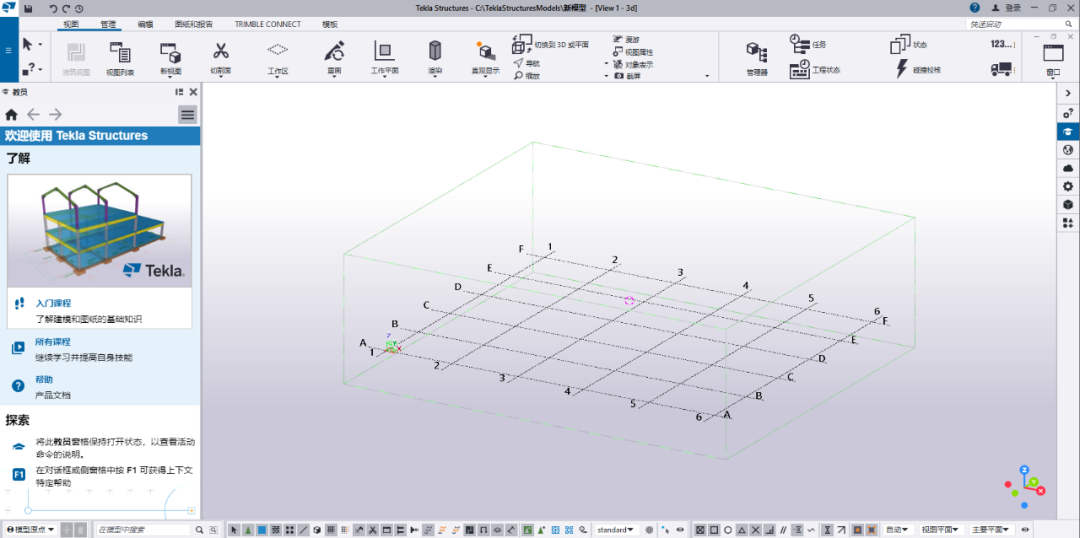This screenshot has height=538, width=1080.
Task: Click the 在模型中搜索 search field
Action: [x=143, y=530]
